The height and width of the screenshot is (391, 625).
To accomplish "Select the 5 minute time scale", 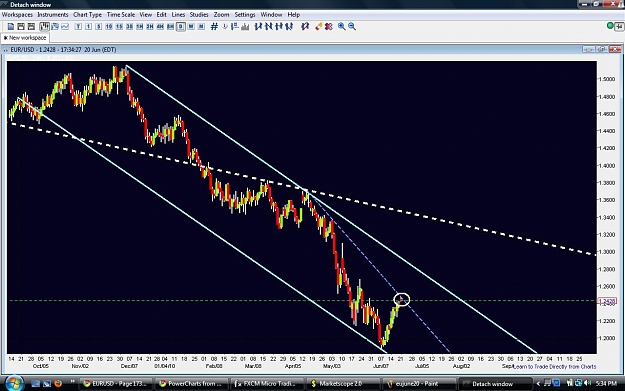I will (x=98, y=27).
